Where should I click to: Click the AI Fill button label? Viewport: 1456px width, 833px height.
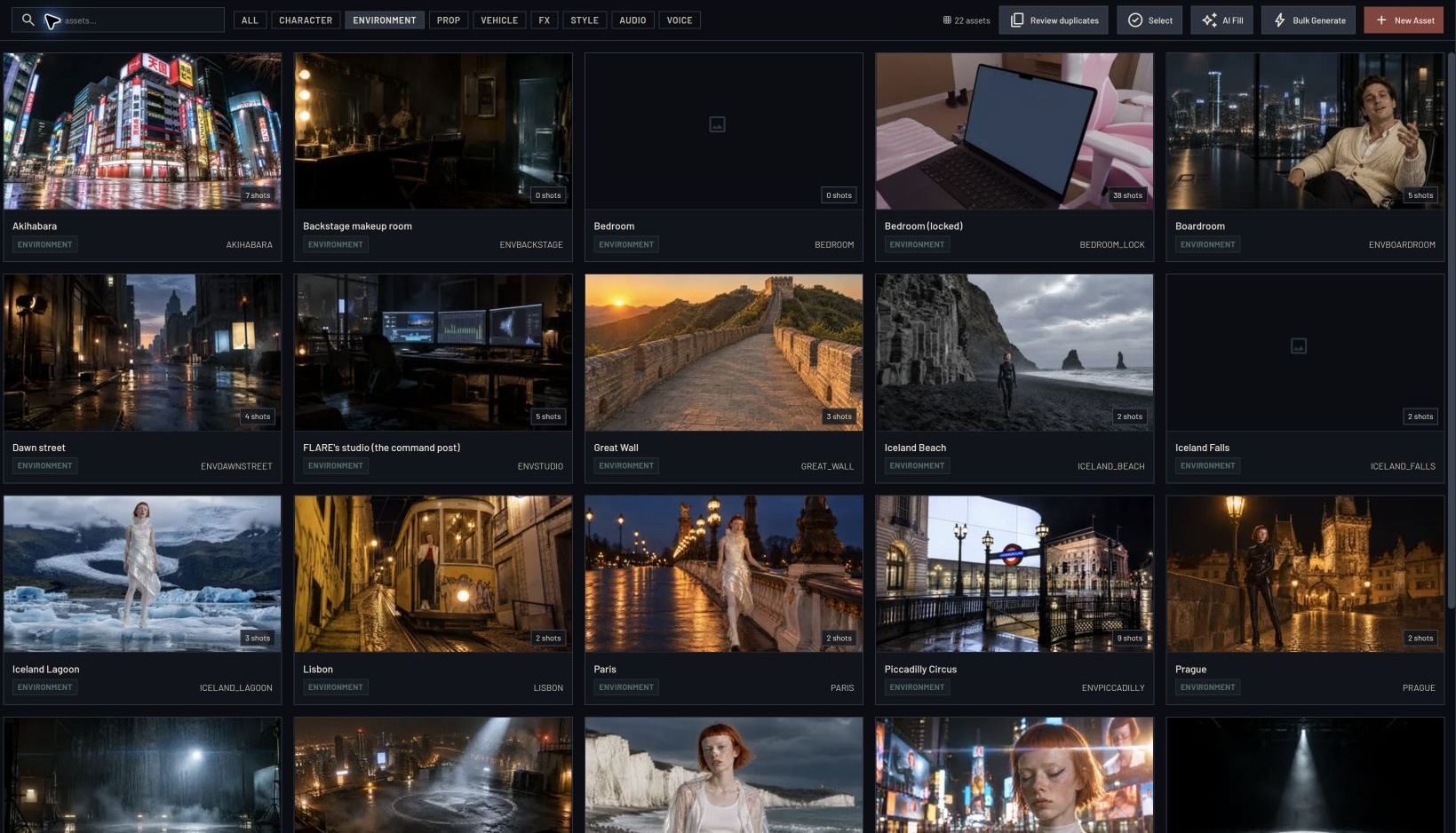tap(1233, 20)
